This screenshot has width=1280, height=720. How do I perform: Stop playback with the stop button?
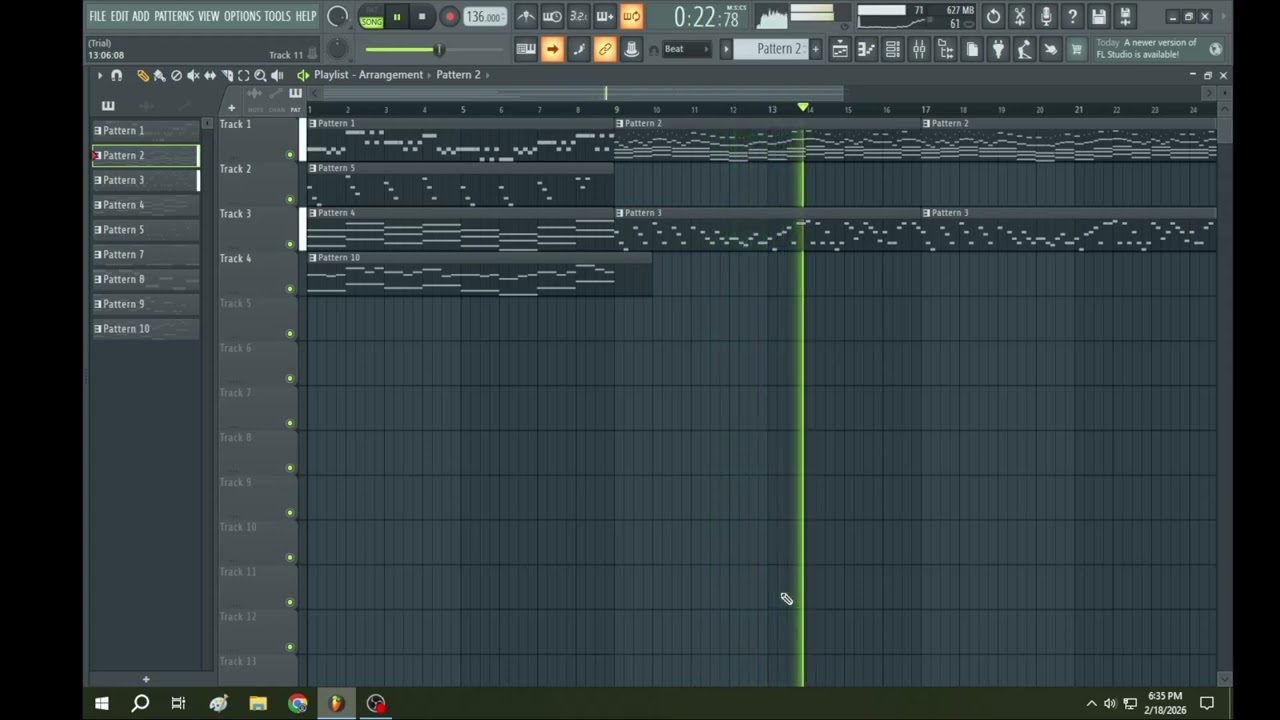(x=422, y=17)
